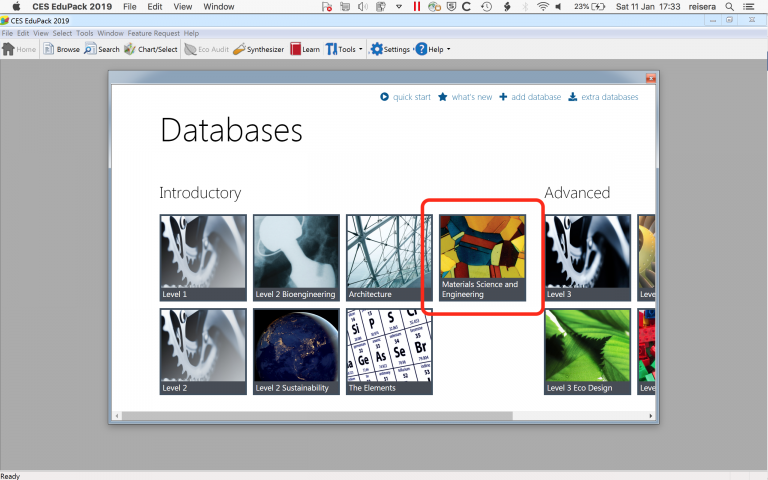Image resolution: width=768 pixels, height=480 pixels.
Task: Open the Select menu
Action: pyautogui.click(x=62, y=33)
